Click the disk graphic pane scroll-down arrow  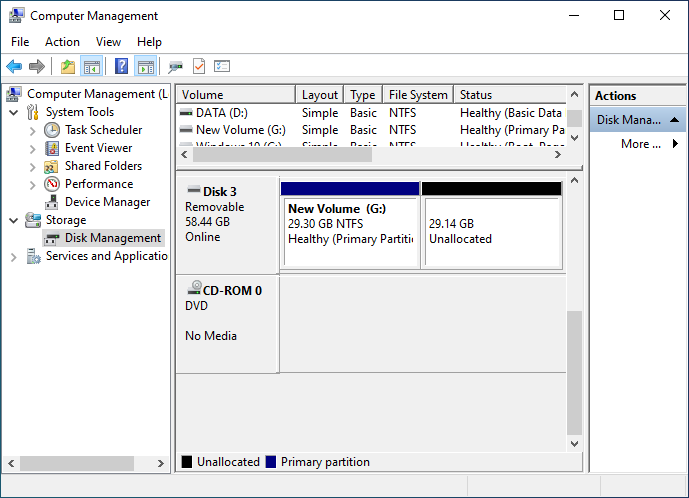coord(574,444)
